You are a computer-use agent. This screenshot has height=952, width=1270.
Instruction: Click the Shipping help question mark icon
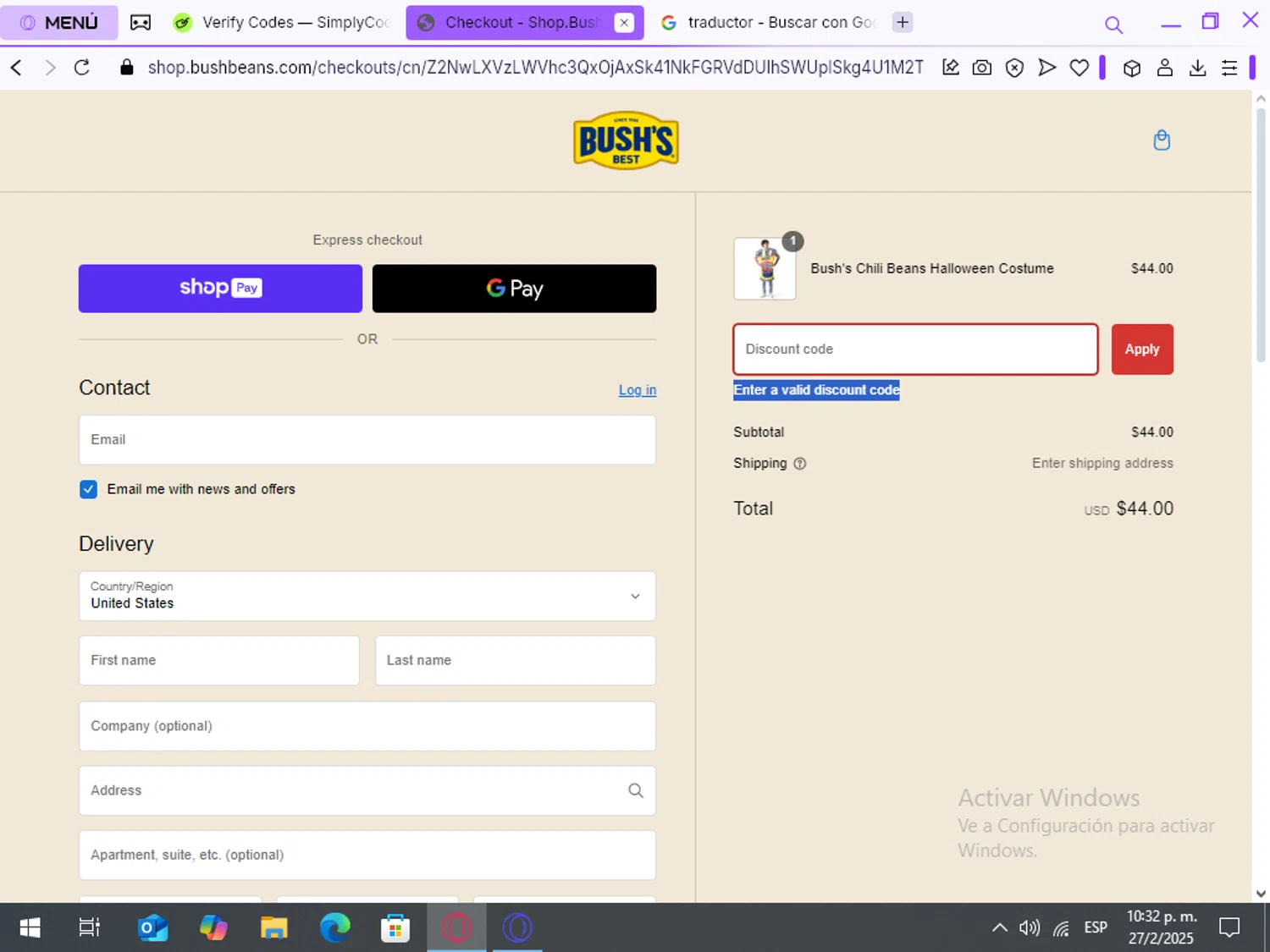pyautogui.click(x=799, y=464)
